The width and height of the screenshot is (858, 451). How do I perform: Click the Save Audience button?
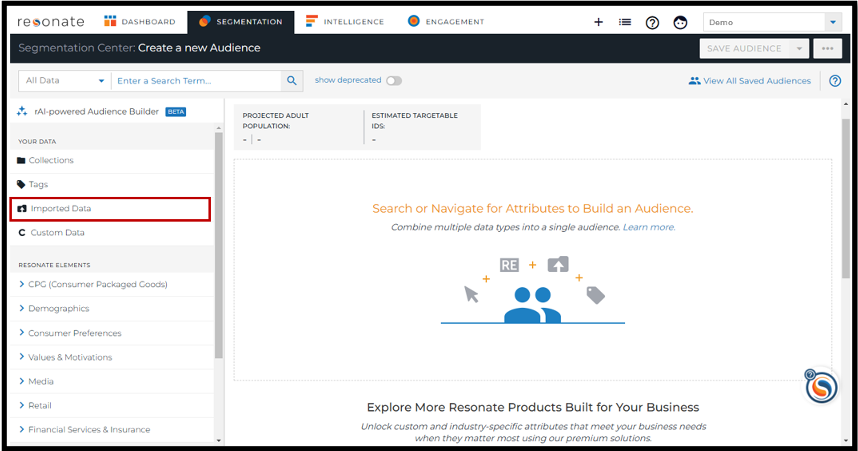click(x=744, y=49)
